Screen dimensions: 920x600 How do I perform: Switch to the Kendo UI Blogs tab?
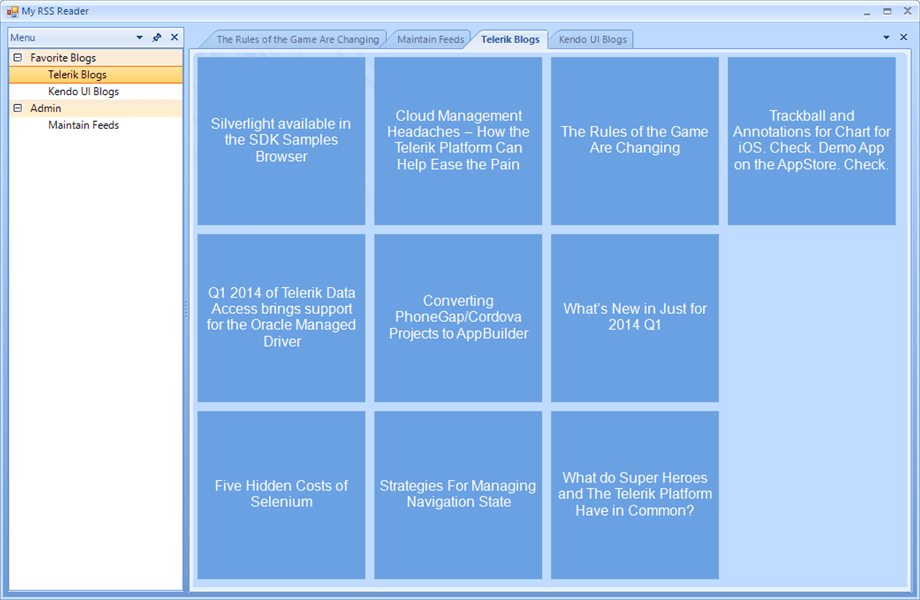coord(590,38)
